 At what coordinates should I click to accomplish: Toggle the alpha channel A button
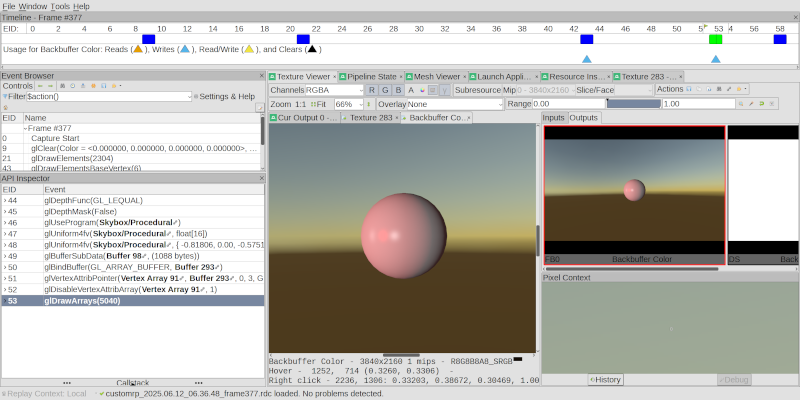click(x=411, y=90)
